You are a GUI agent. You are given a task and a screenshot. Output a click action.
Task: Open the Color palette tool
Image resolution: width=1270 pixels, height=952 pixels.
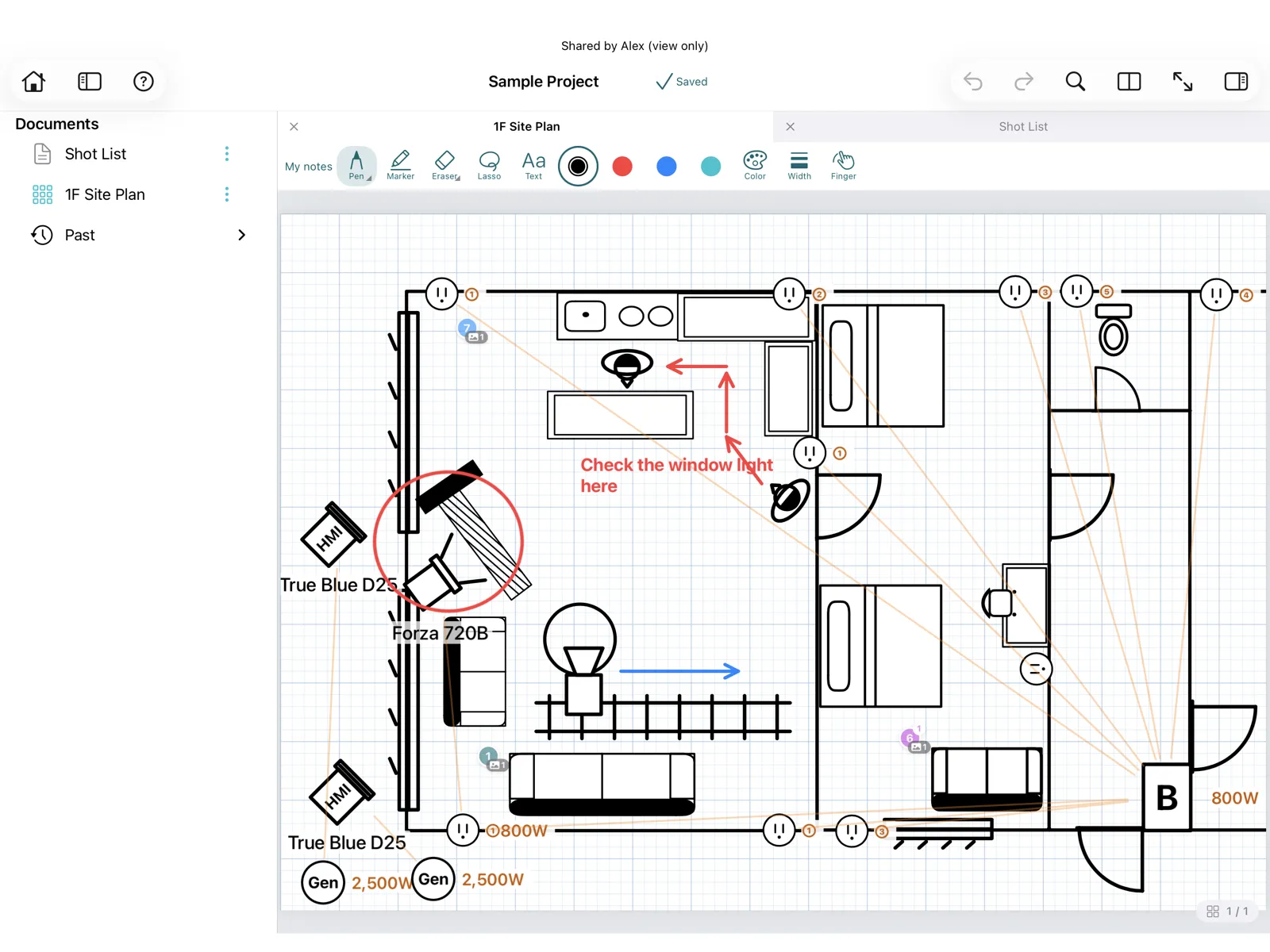[x=755, y=166]
